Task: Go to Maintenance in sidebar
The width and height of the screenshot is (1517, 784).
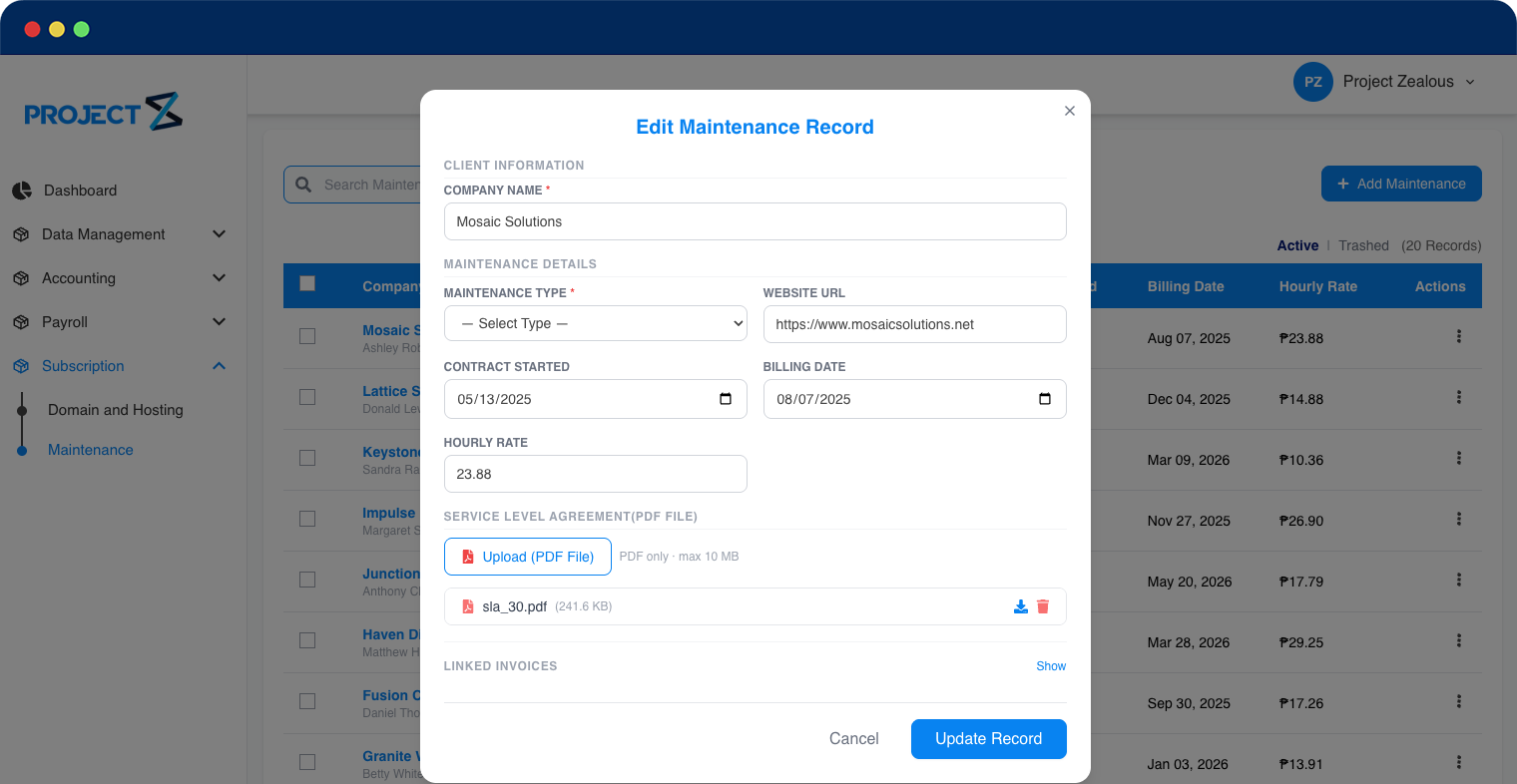Action: click(91, 450)
